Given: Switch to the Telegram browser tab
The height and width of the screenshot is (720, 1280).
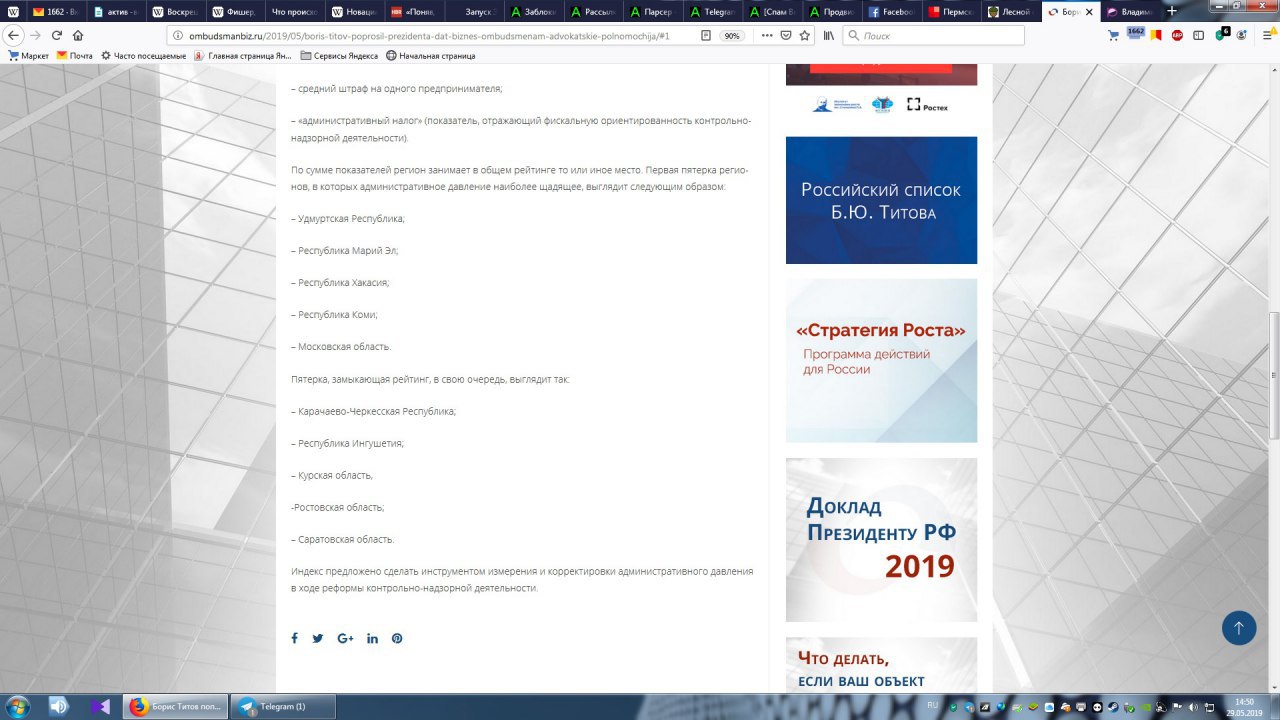Looking at the screenshot, I should pyautogui.click(x=715, y=12).
